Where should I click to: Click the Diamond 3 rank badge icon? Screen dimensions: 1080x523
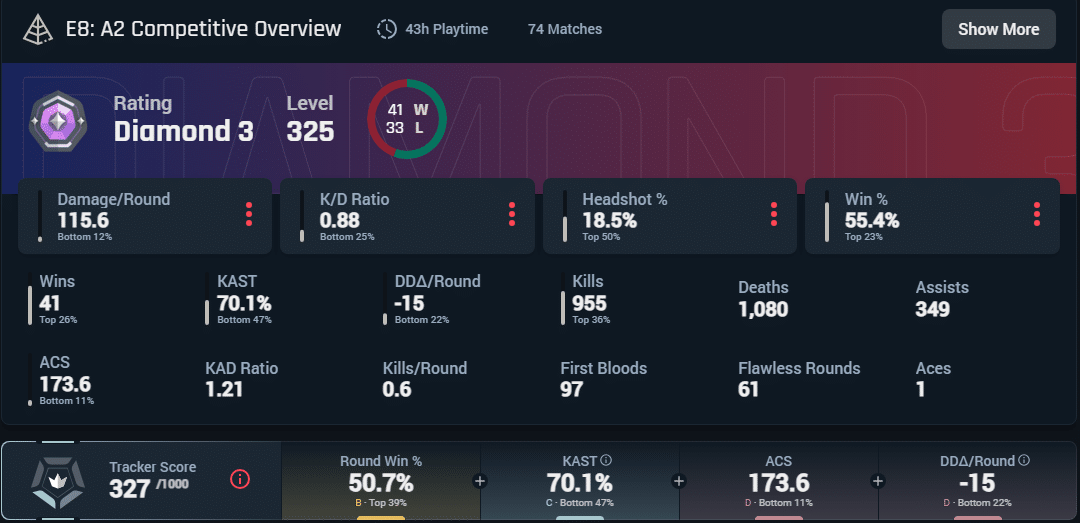[x=58, y=121]
